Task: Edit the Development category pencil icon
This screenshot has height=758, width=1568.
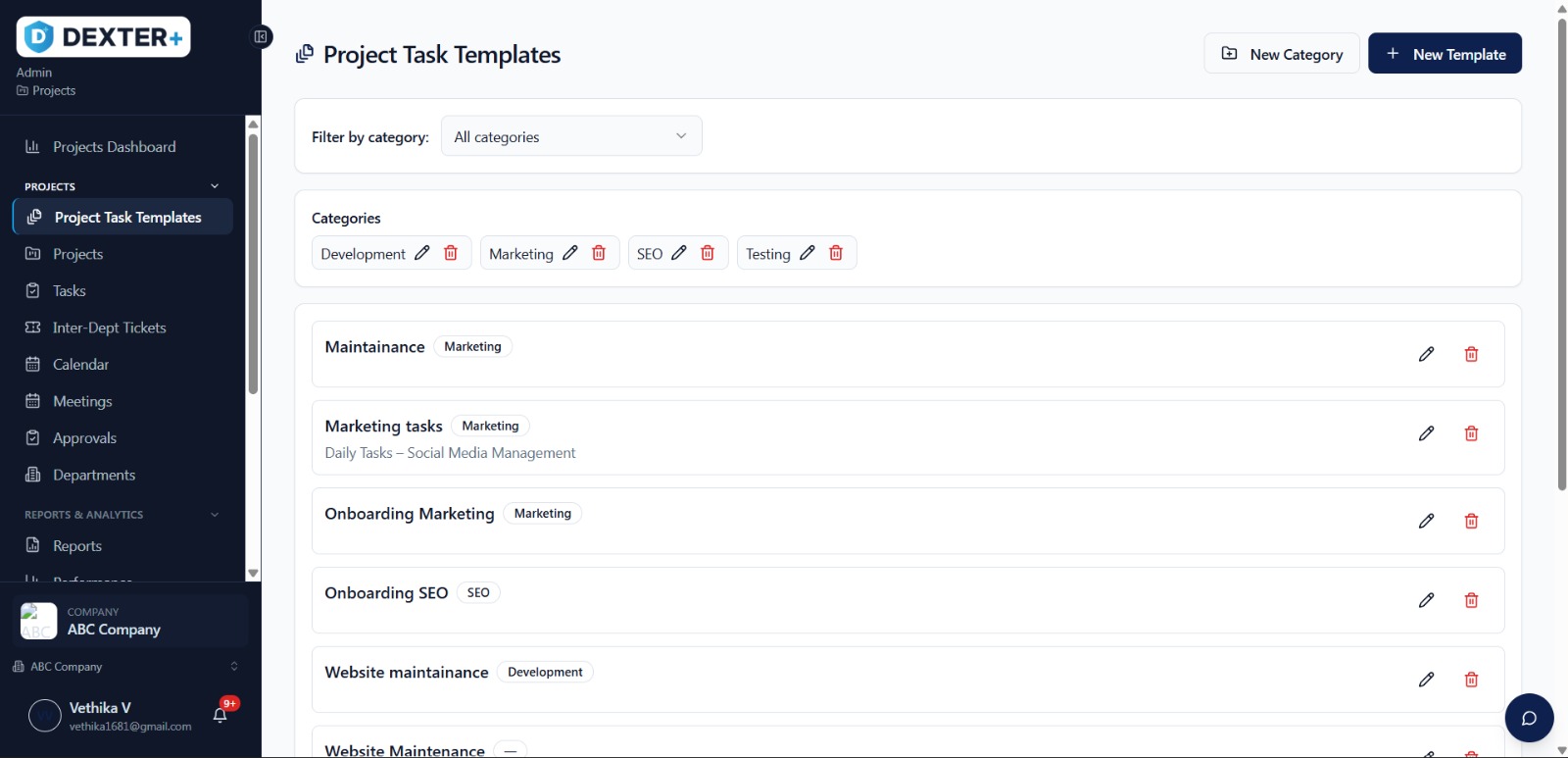Action: pos(422,253)
